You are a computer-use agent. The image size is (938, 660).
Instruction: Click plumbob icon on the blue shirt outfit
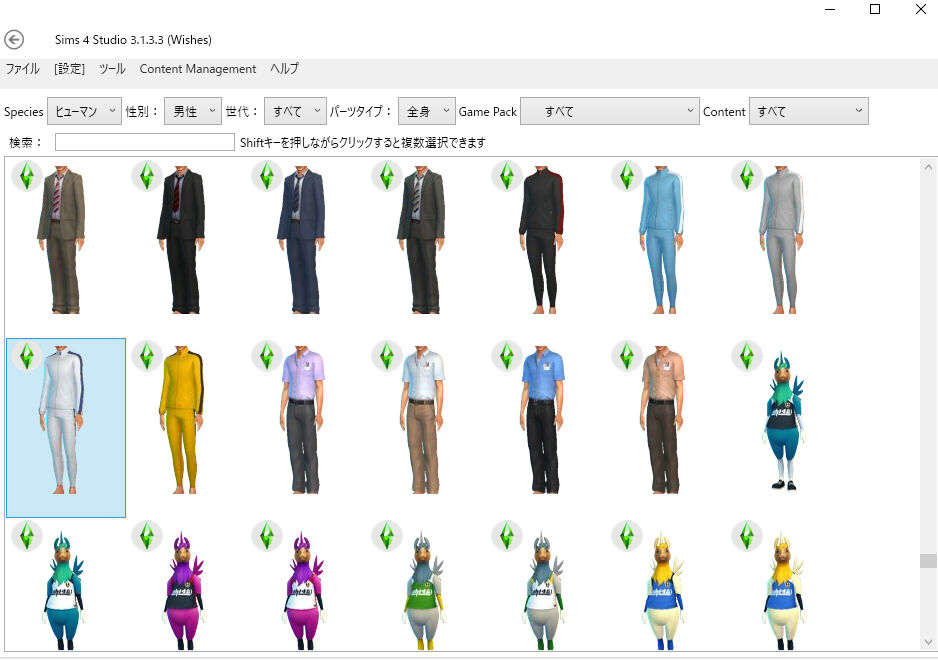(507, 356)
